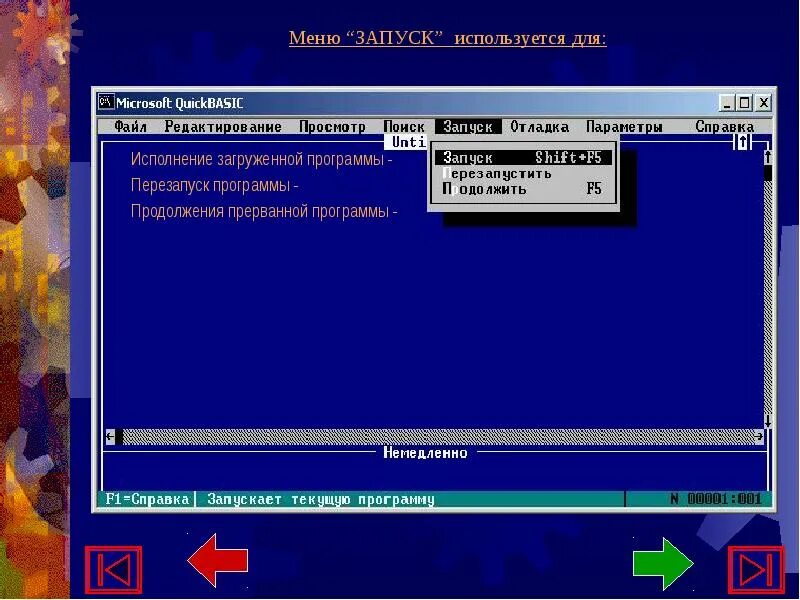Viewport: 800px width, 600px height.
Task: Click the vertical scrollbar track
Action: click(x=767, y=297)
